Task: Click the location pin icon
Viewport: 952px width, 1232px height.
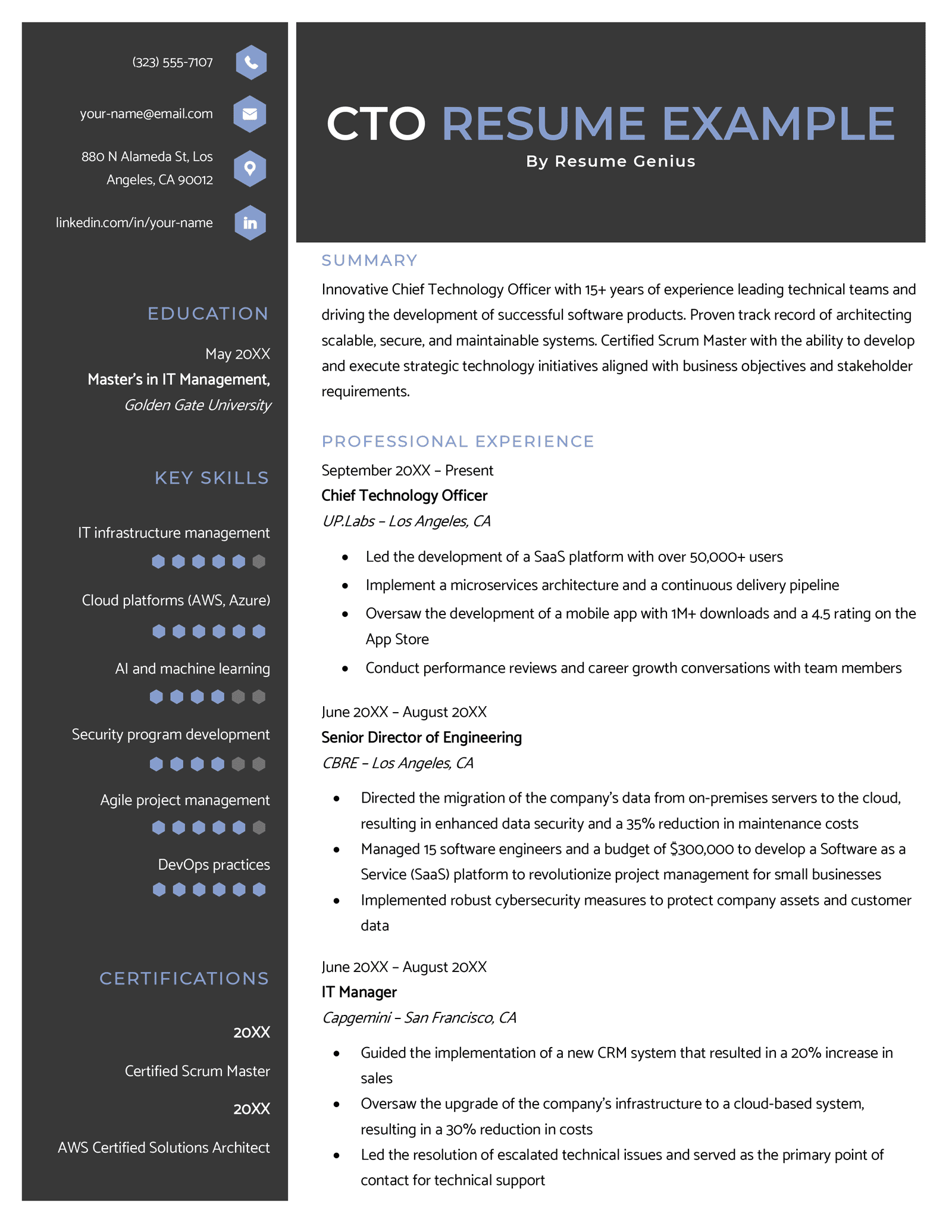Action: point(250,168)
